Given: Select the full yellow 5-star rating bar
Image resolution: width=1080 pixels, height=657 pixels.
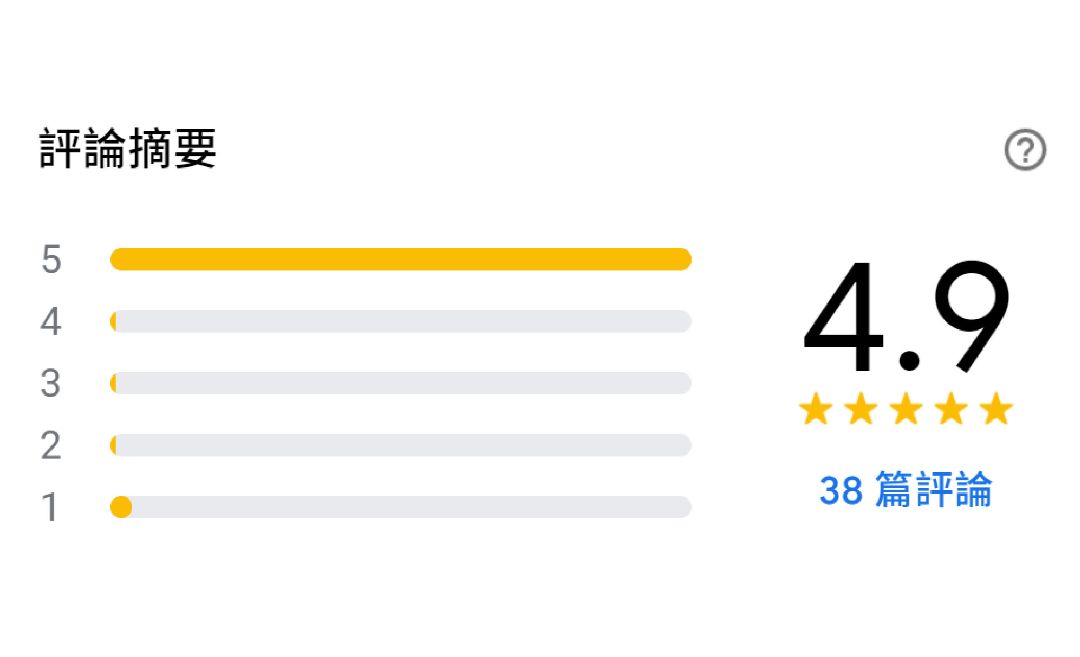Looking at the screenshot, I should 400,259.
